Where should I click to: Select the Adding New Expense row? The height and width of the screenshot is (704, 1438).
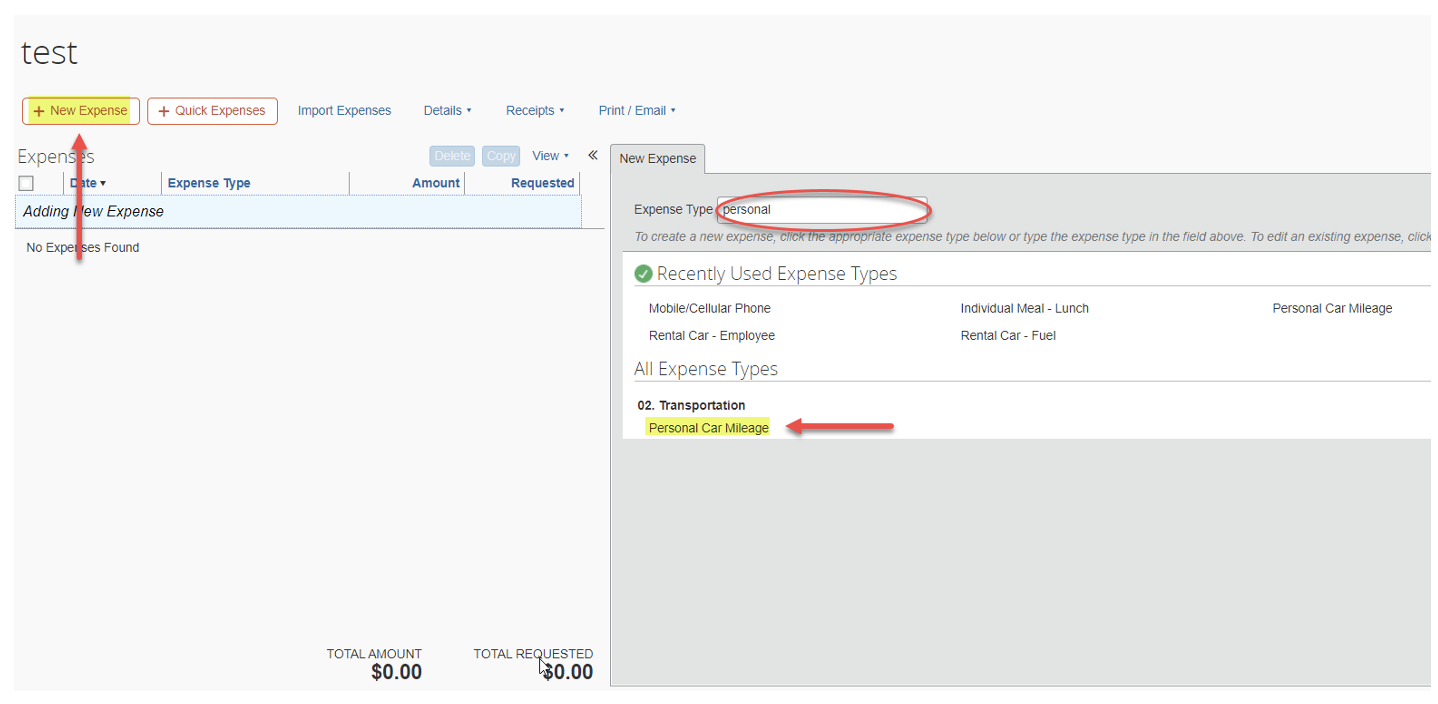click(298, 212)
